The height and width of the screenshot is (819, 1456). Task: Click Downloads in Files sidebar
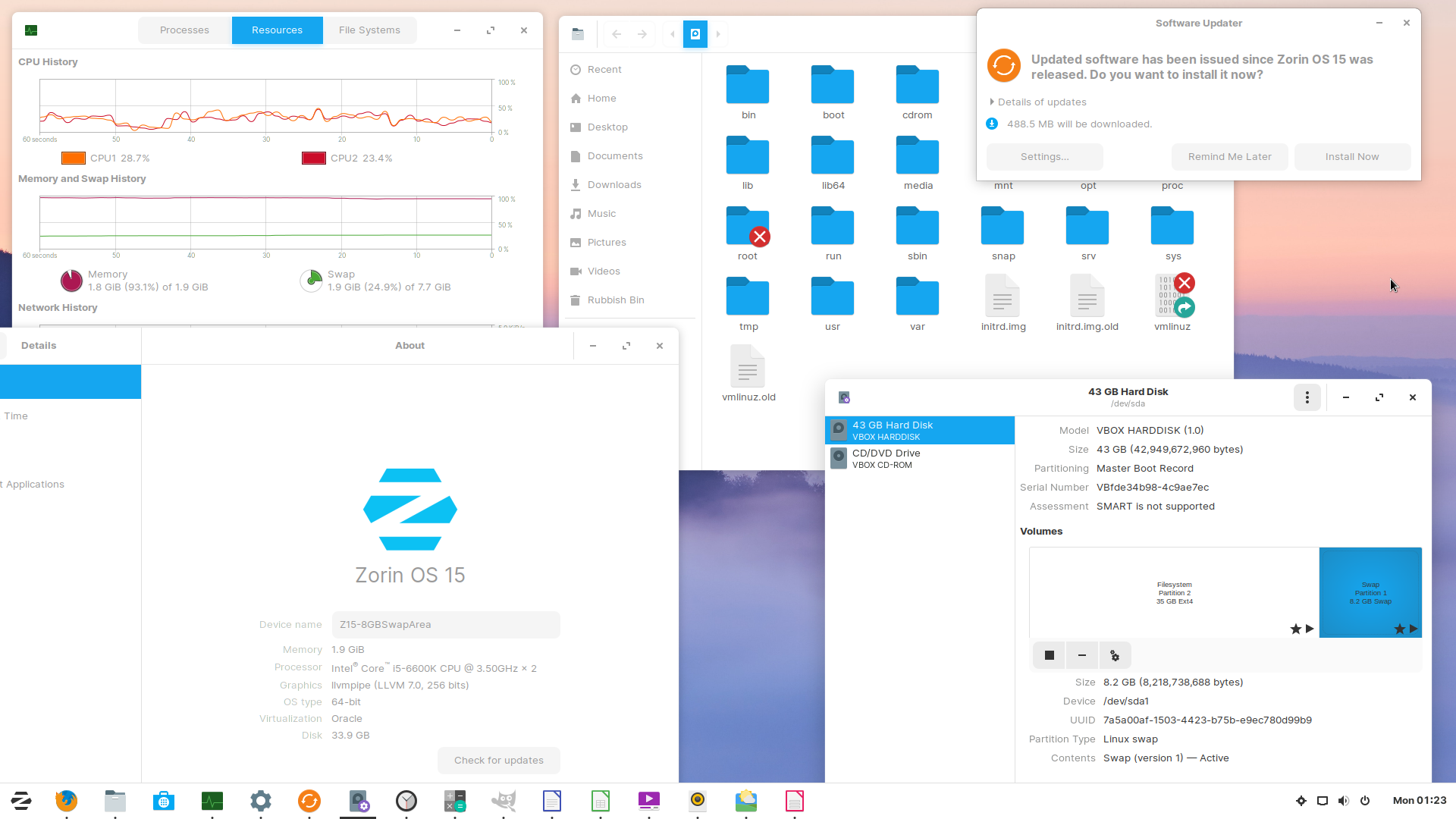[614, 185]
